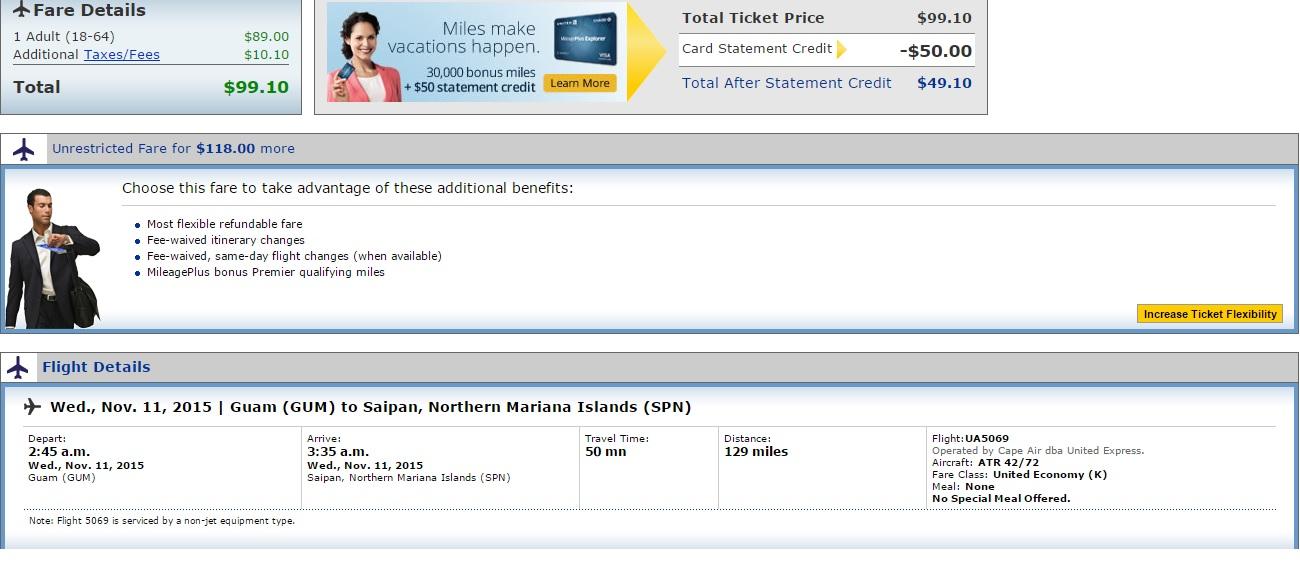Screen dimensions: 1300x584
Task: Click the airplane icon beside Flight Details header
Action: [x=18, y=367]
